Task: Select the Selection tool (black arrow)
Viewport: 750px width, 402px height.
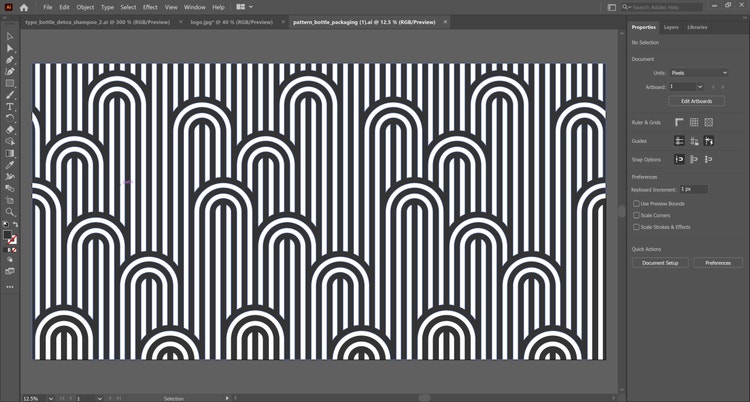Action: (x=10, y=37)
